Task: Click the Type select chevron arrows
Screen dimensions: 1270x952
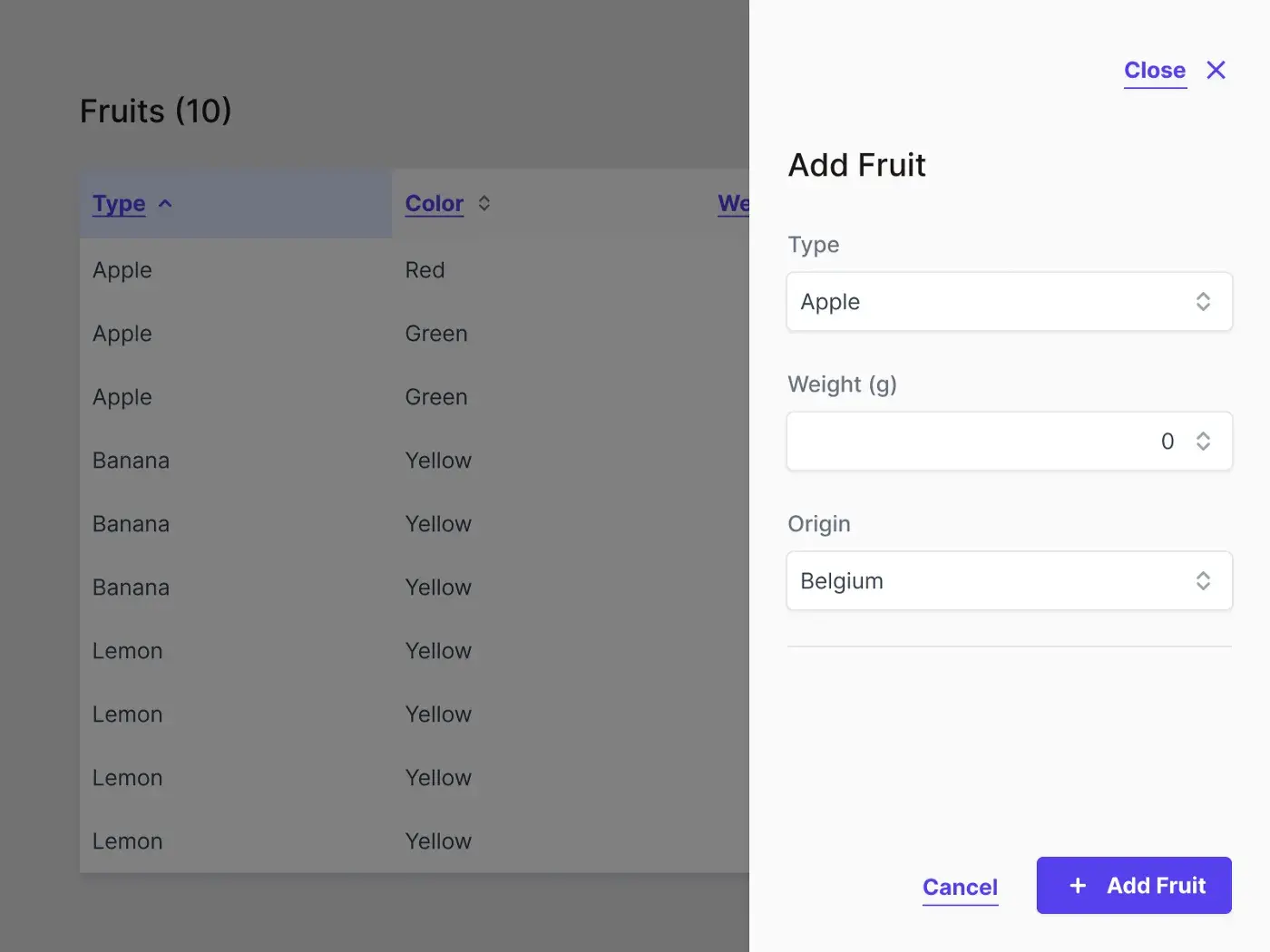Action: coord(1203,302)
